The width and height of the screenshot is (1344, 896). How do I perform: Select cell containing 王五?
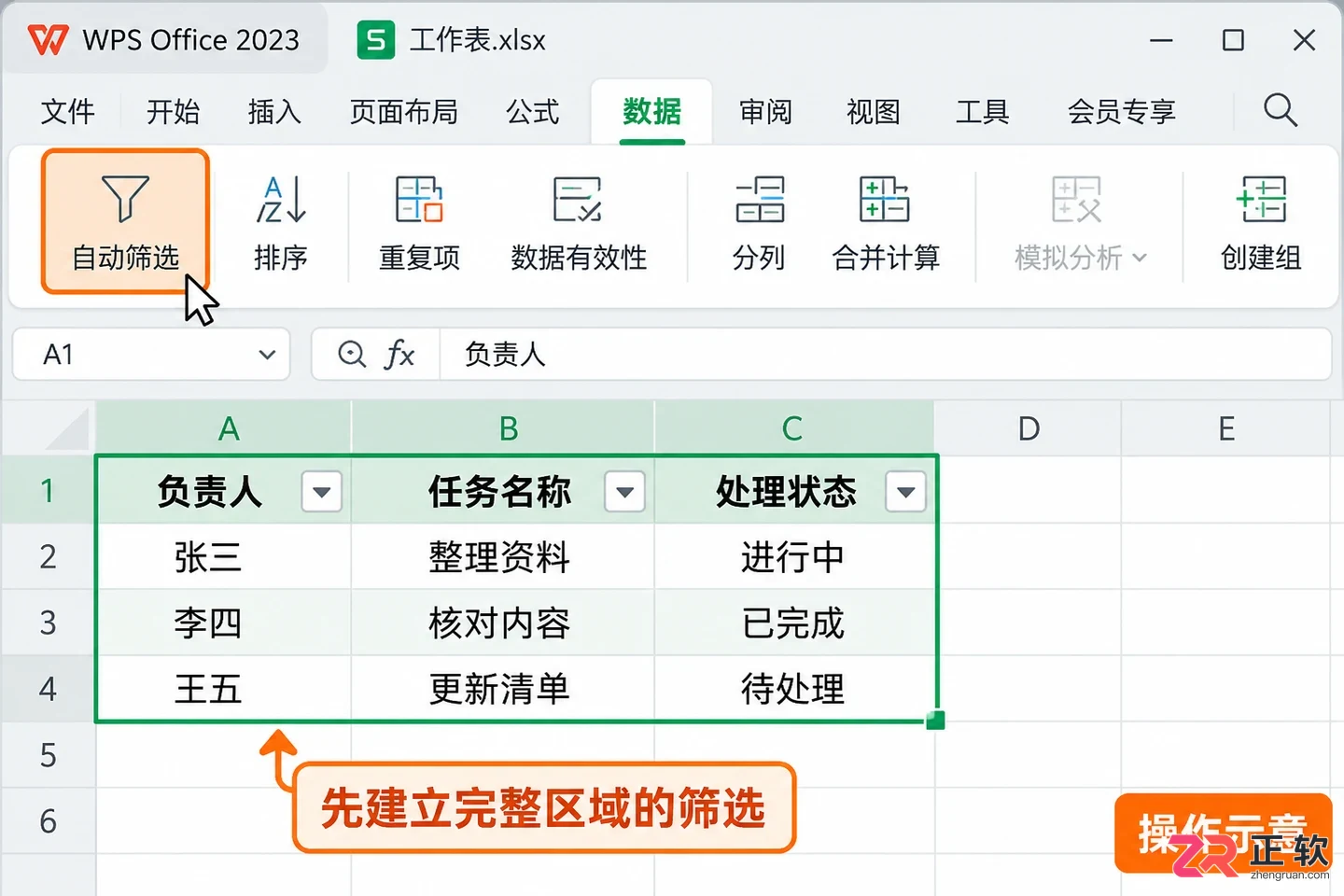click(224, 689)
